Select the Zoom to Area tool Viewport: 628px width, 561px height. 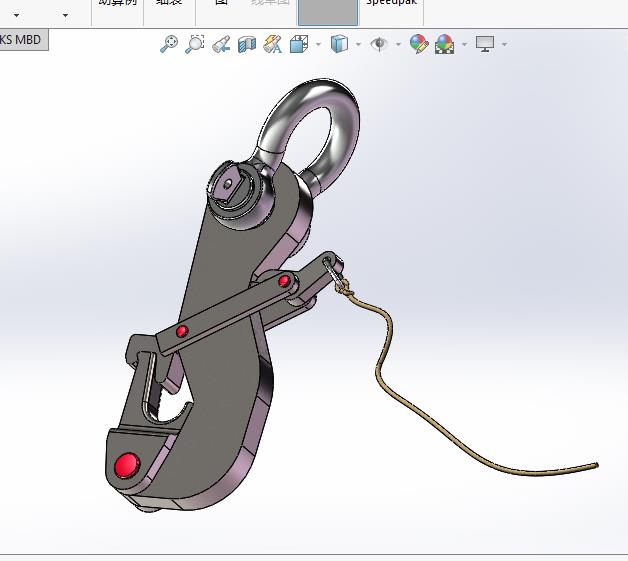tap(195, 44)
